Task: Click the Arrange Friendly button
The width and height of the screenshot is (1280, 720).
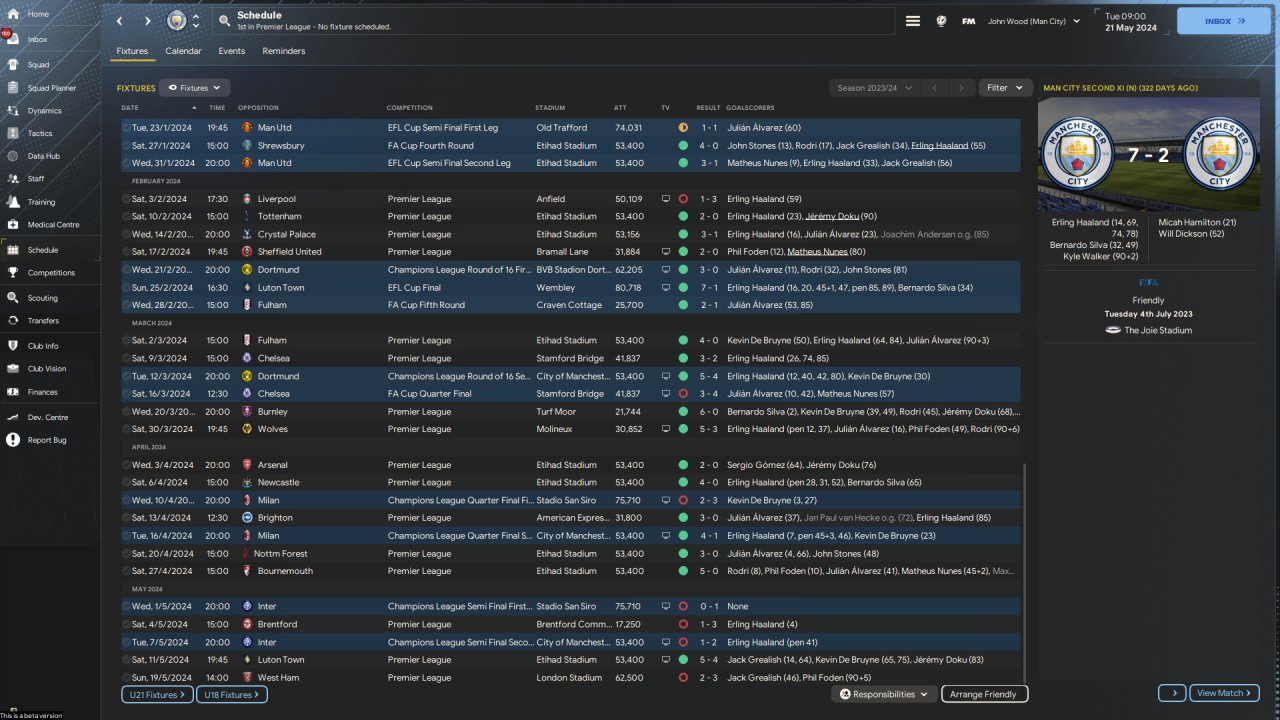Action: pyautogui.click(x=984, y=694)
